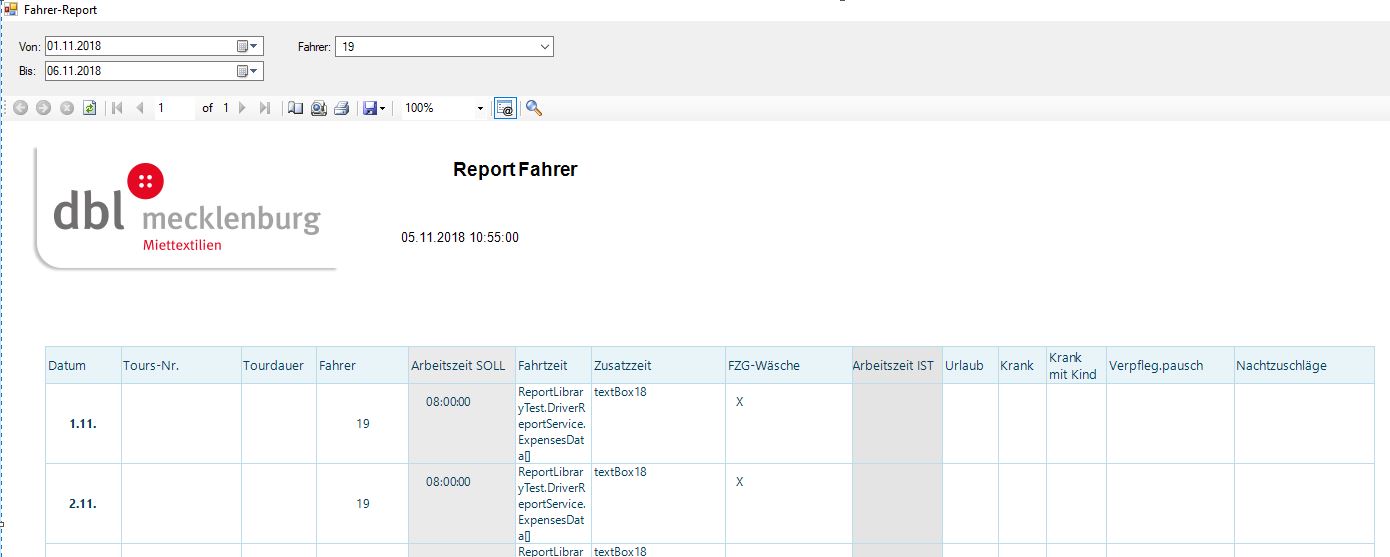This screenshot has width=1390, height=557.
Task: Click the X mark in 1.11. row
Action: point(740,401)
